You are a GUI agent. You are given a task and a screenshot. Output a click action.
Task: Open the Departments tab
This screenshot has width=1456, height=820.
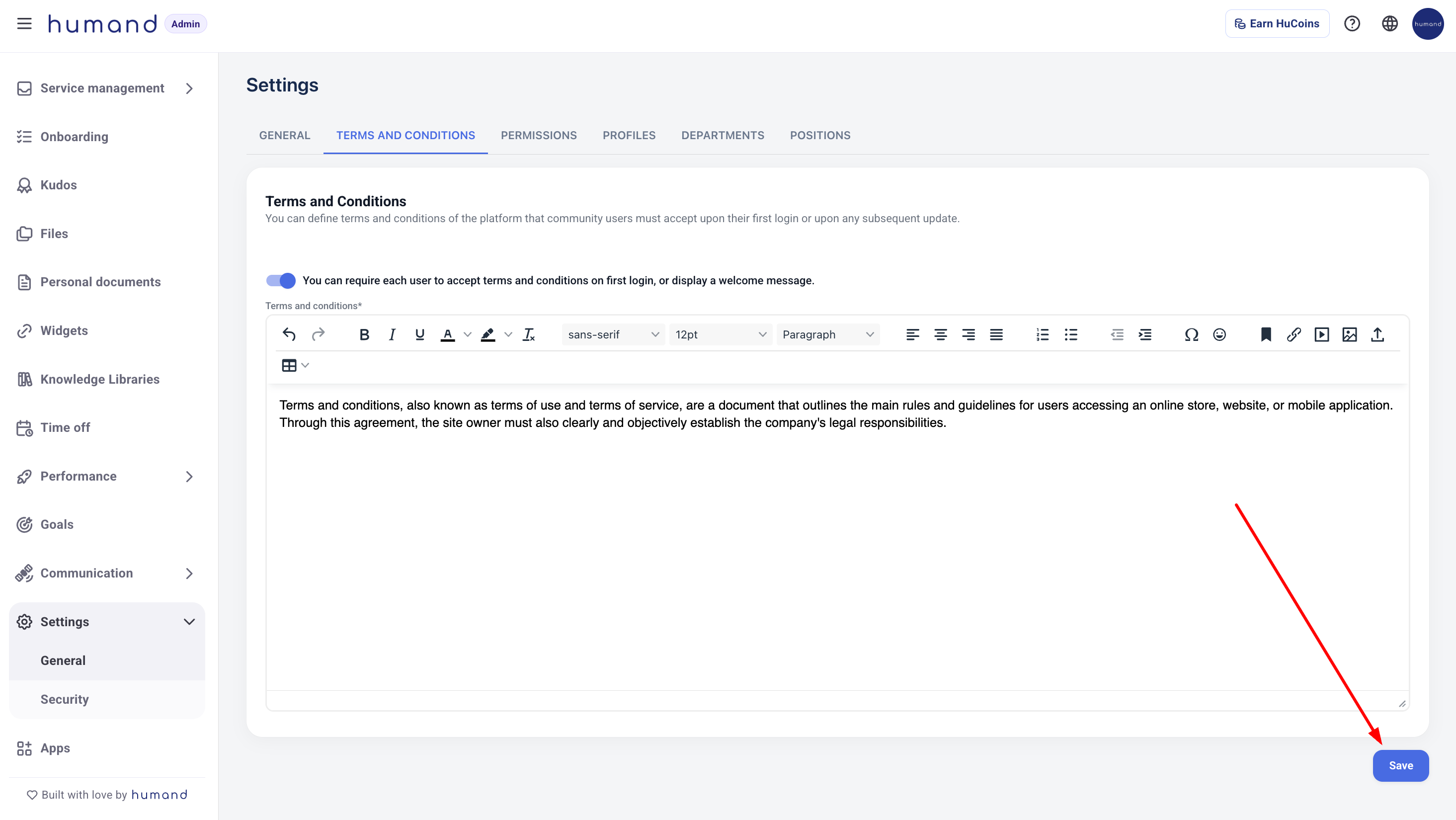coord(723,135)
